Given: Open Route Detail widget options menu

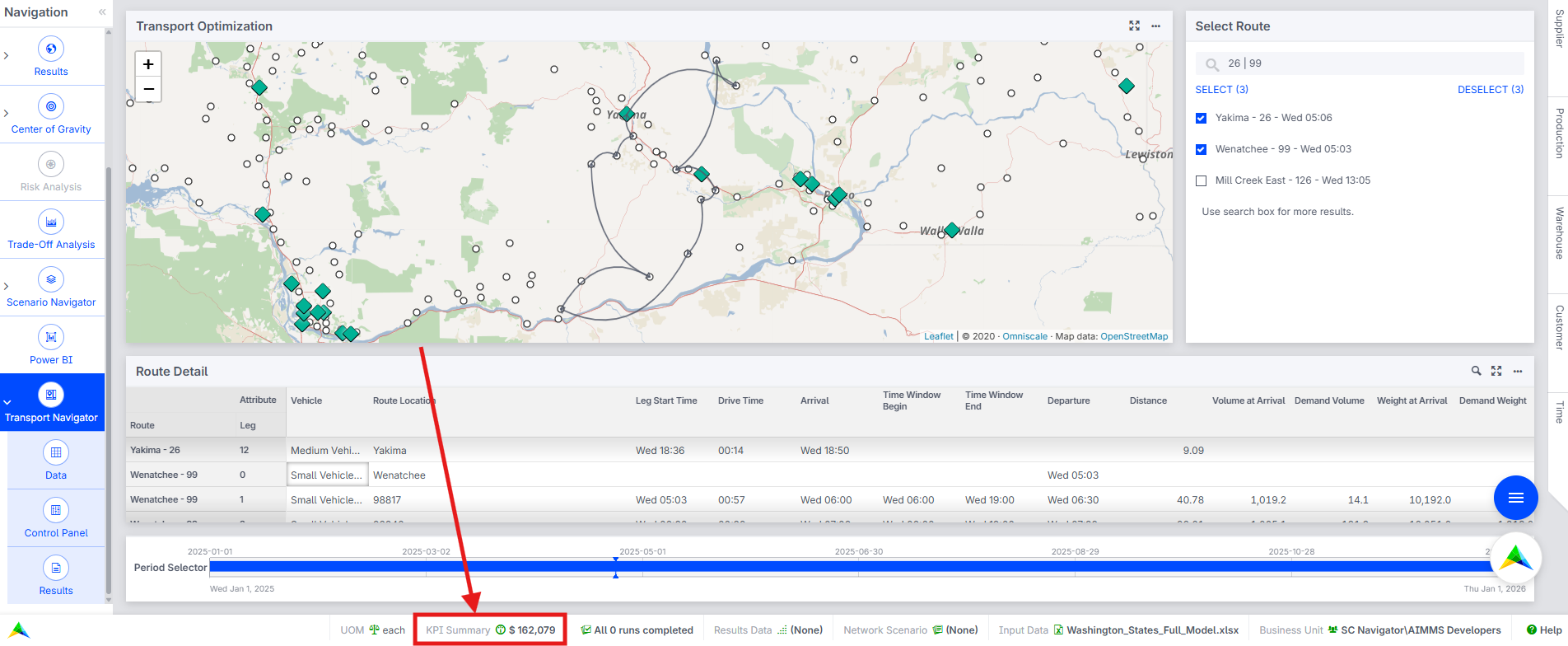Looking at the screenshot, I should (x=1518, y=371).
